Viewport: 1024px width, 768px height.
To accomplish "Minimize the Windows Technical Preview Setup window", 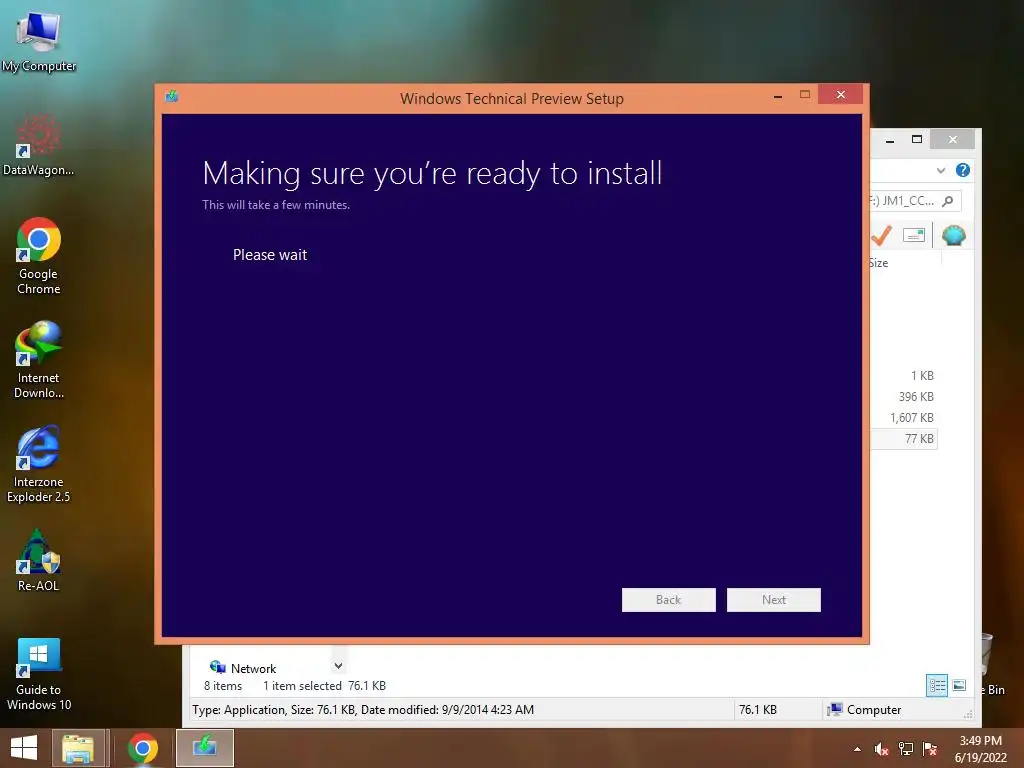I will [x=778, y=96].
